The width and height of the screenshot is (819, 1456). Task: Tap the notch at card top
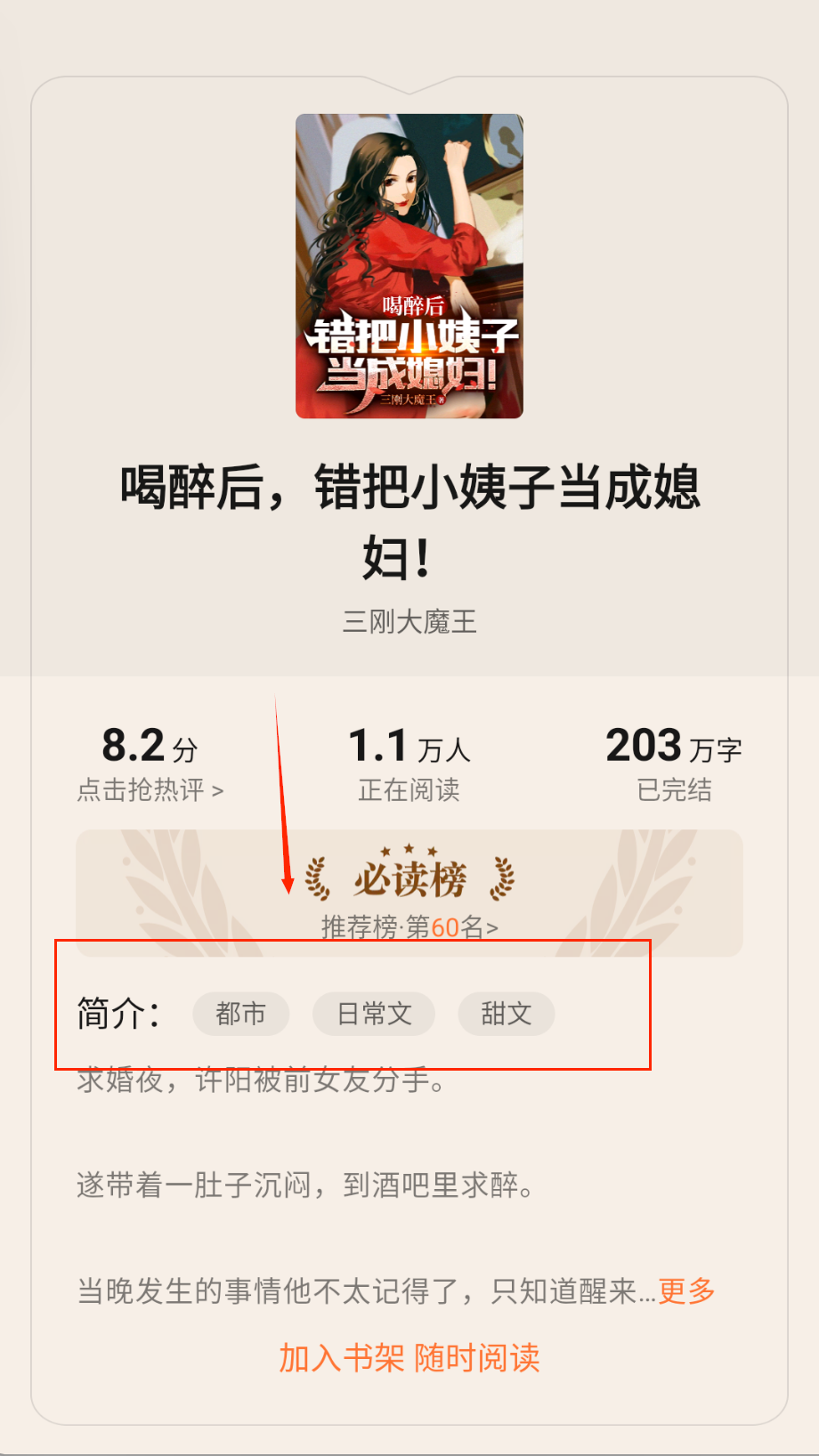(x=409, y=85)
